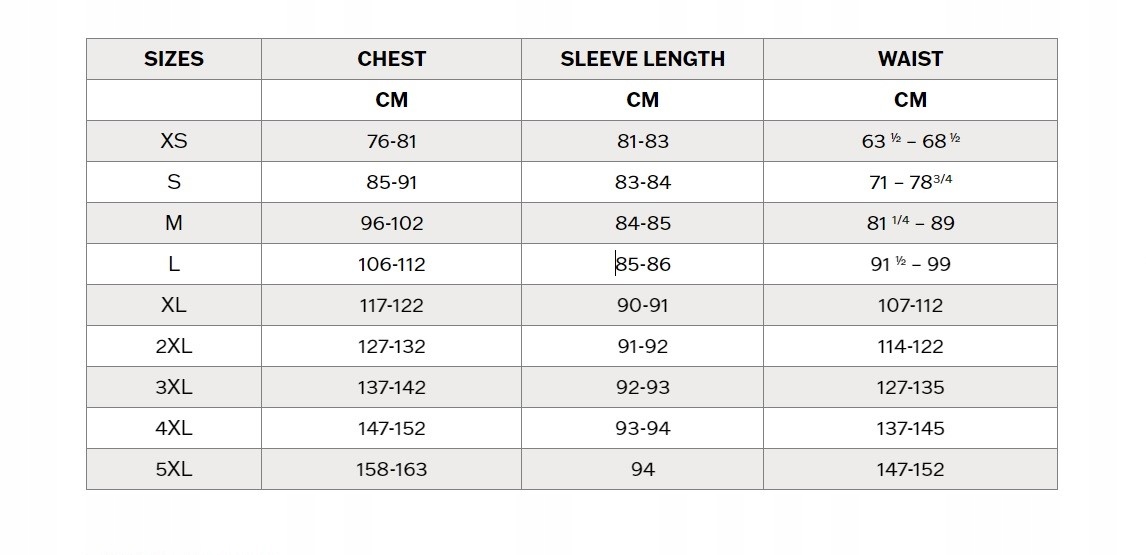Select the 2XL row label
Viewport: 1146px width, 555px height.
[174, 346]
